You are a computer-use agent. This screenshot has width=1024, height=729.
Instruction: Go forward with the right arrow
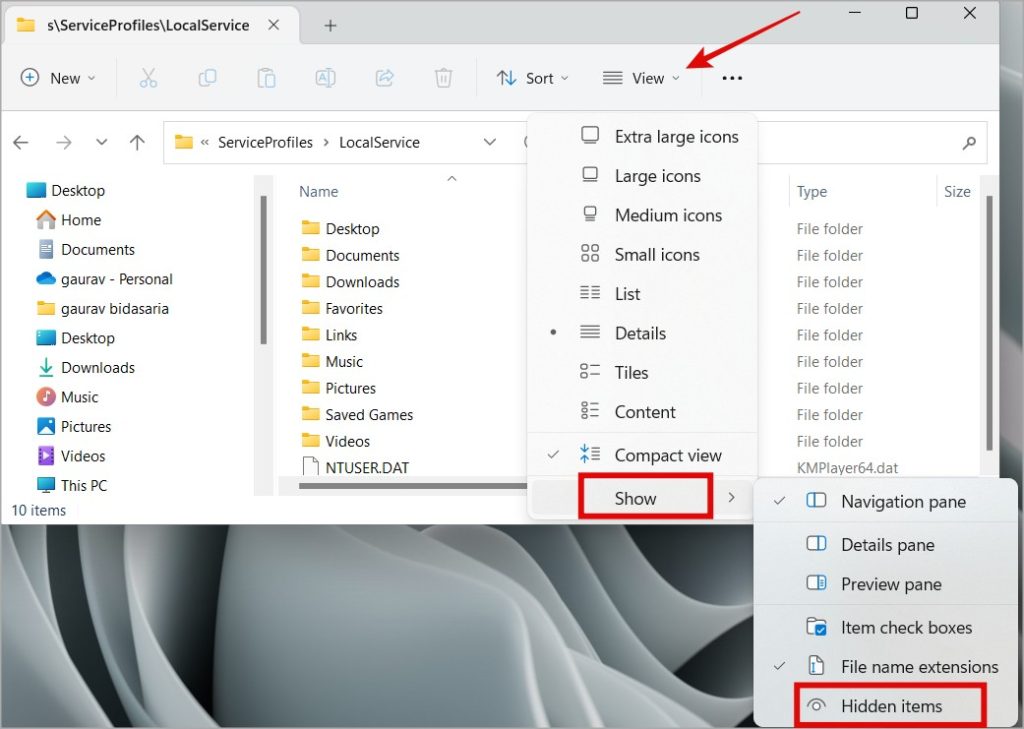pyautogui.click(x=63, y=142)
